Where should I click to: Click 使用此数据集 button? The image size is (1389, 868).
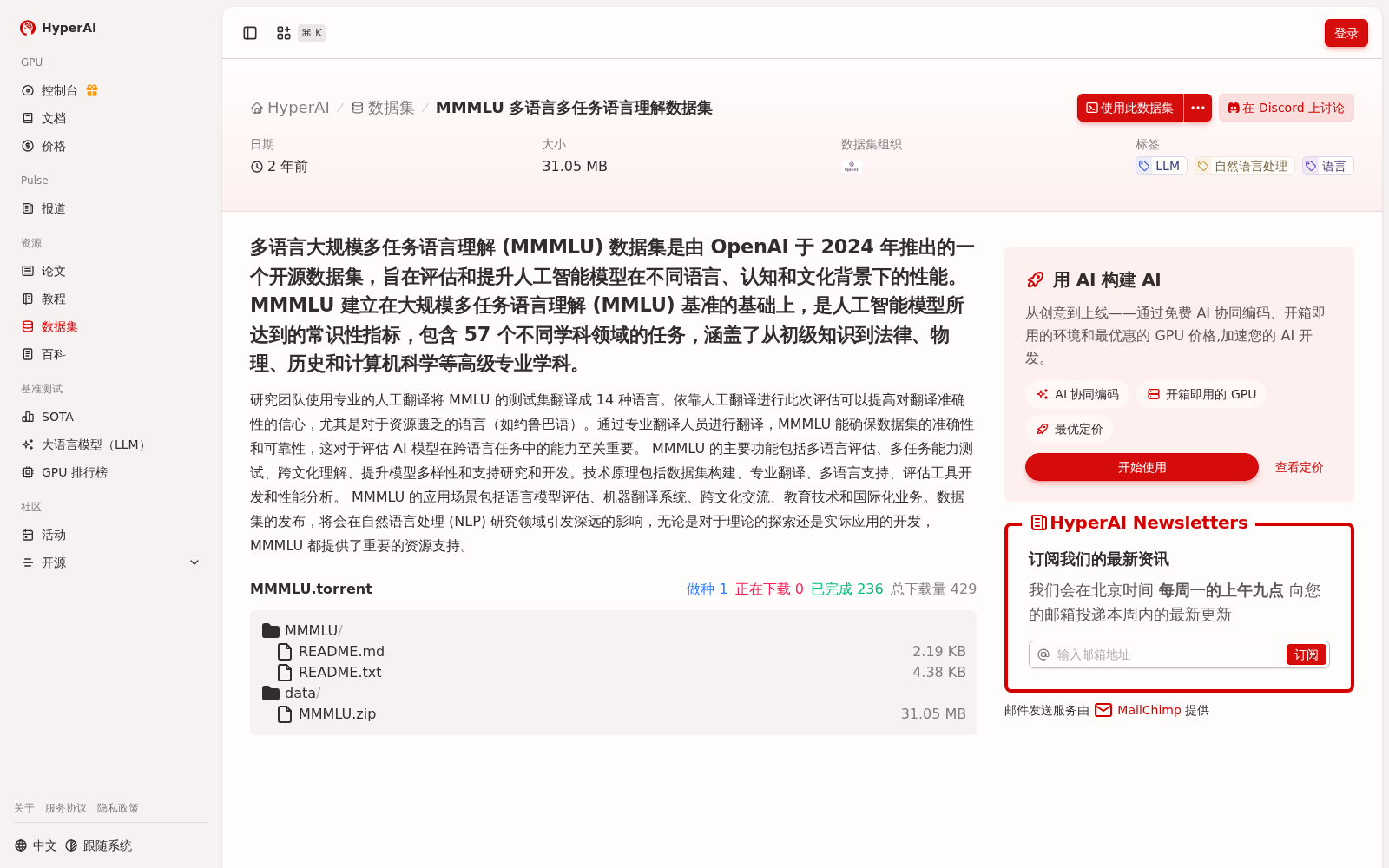coord(1130,108)
